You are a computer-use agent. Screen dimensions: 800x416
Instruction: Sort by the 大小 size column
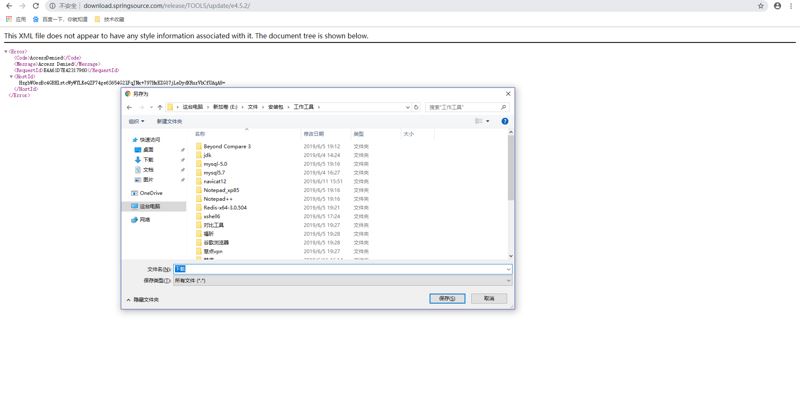pos(417,134)
